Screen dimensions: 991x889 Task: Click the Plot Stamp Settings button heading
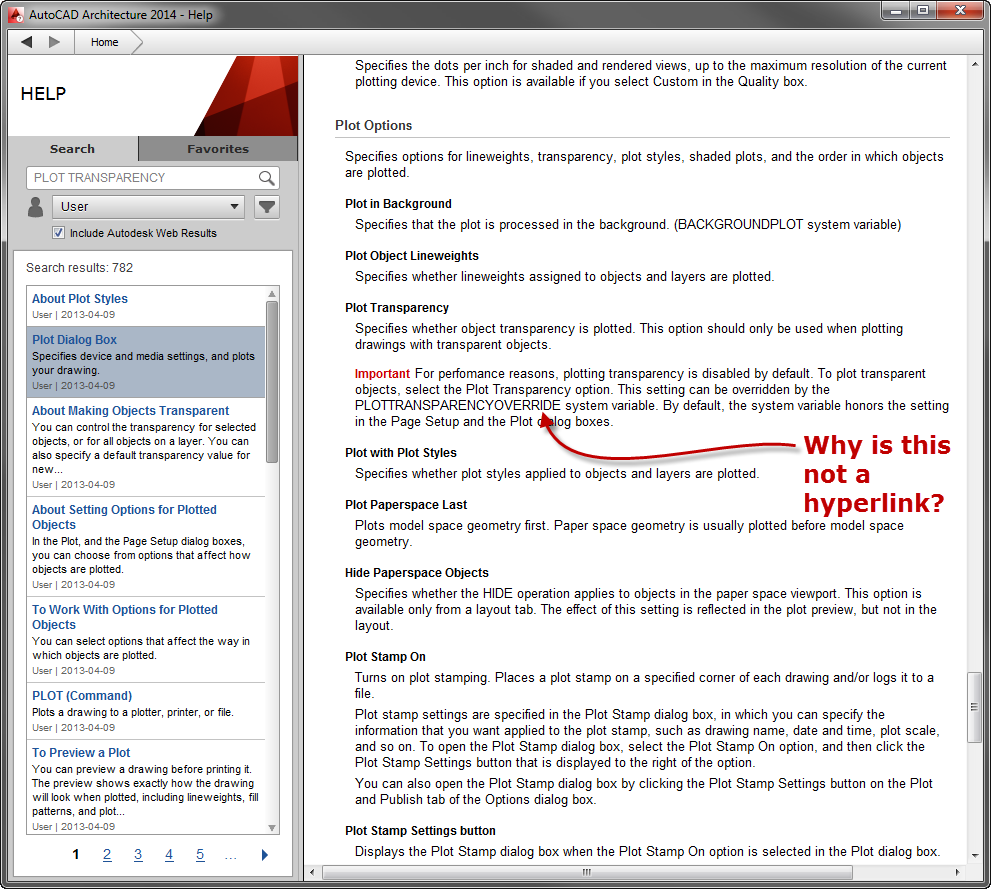(420, 831)
